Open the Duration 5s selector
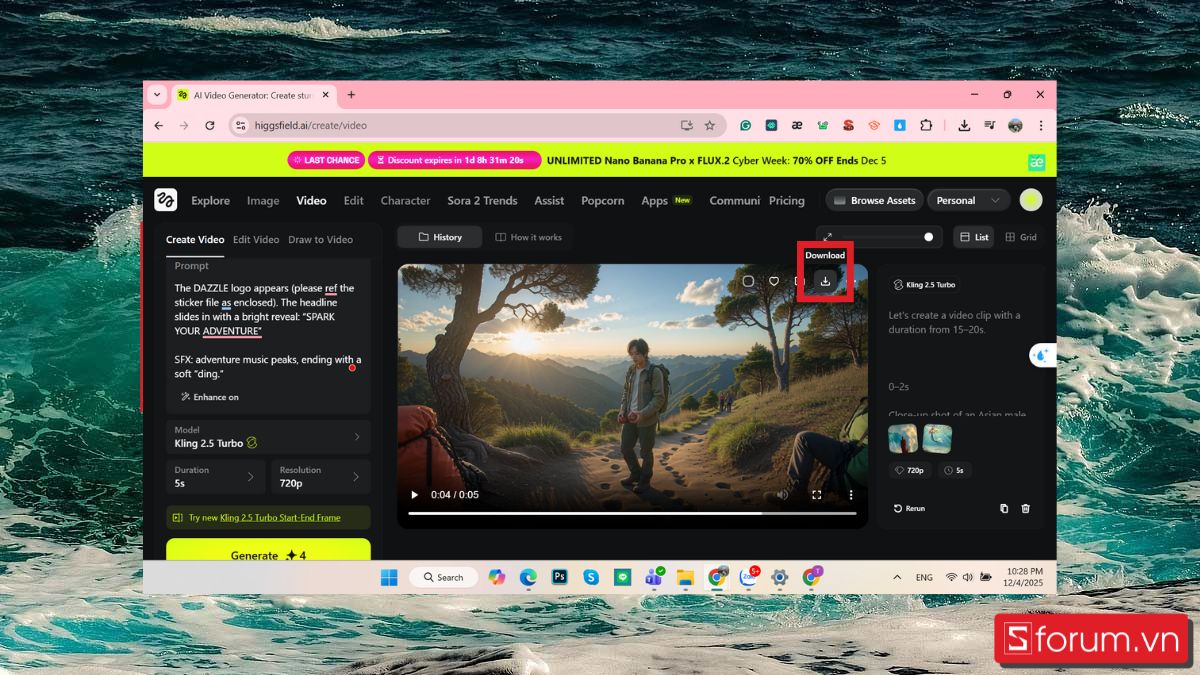The image size is (1200, 675). (216, 477)
